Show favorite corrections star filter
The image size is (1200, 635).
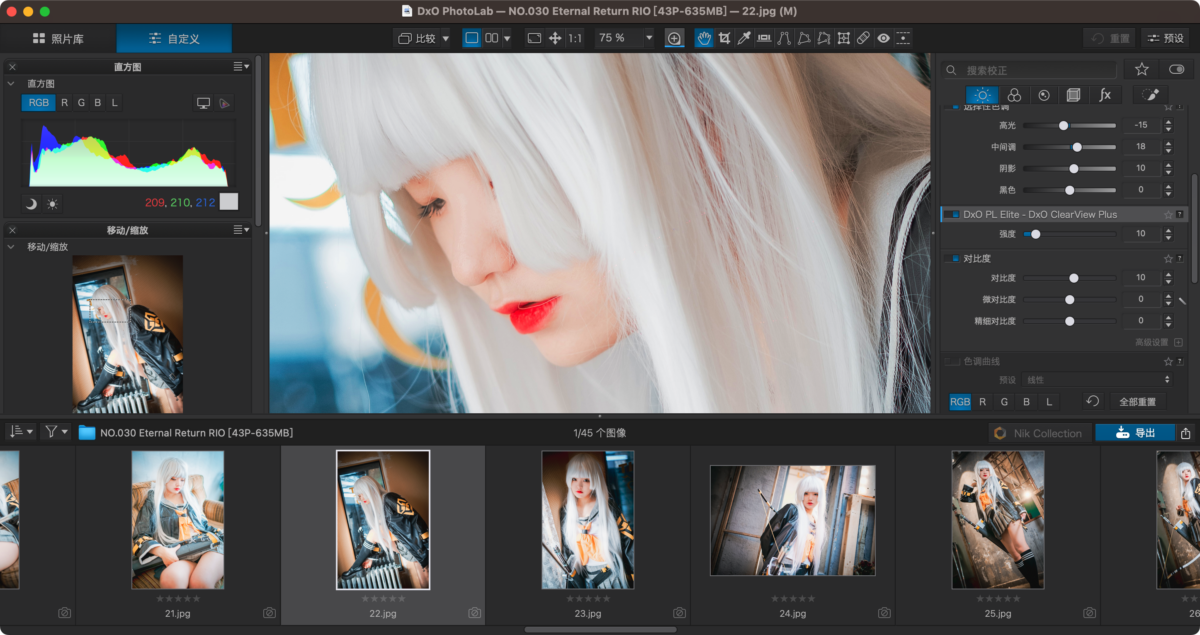[1141, 69]
